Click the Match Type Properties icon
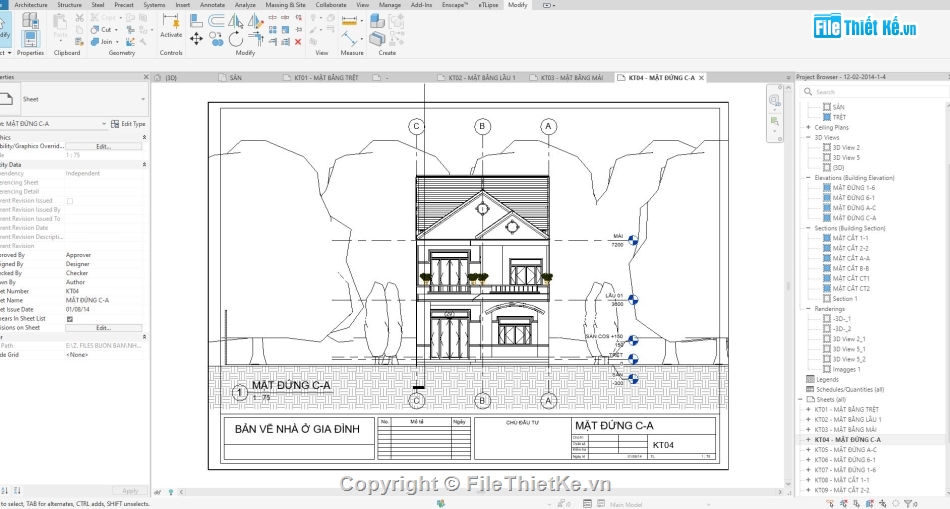This screenshot has height=509, width=950. (x=79, y=42)
